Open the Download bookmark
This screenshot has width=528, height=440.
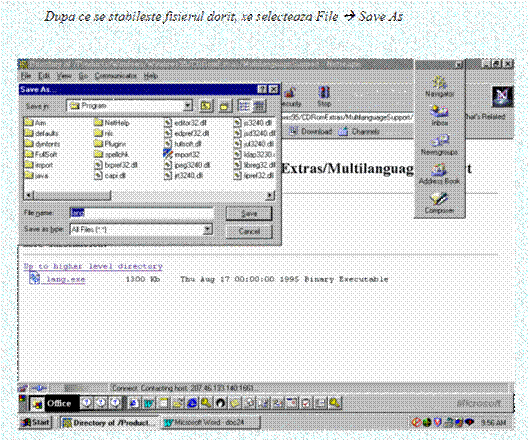coord(310,131)
